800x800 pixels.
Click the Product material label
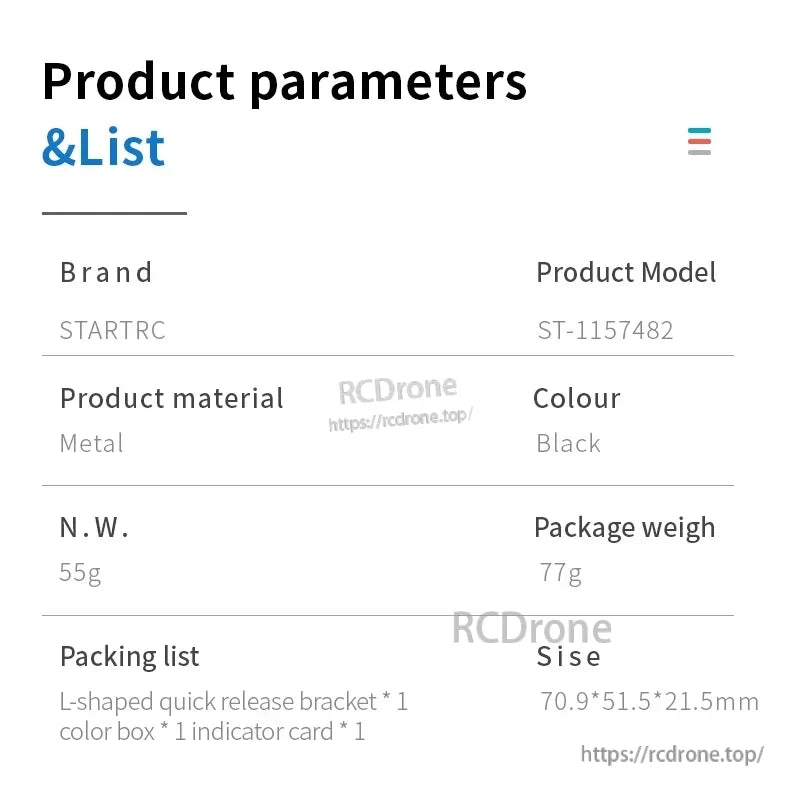click(172, 398)
